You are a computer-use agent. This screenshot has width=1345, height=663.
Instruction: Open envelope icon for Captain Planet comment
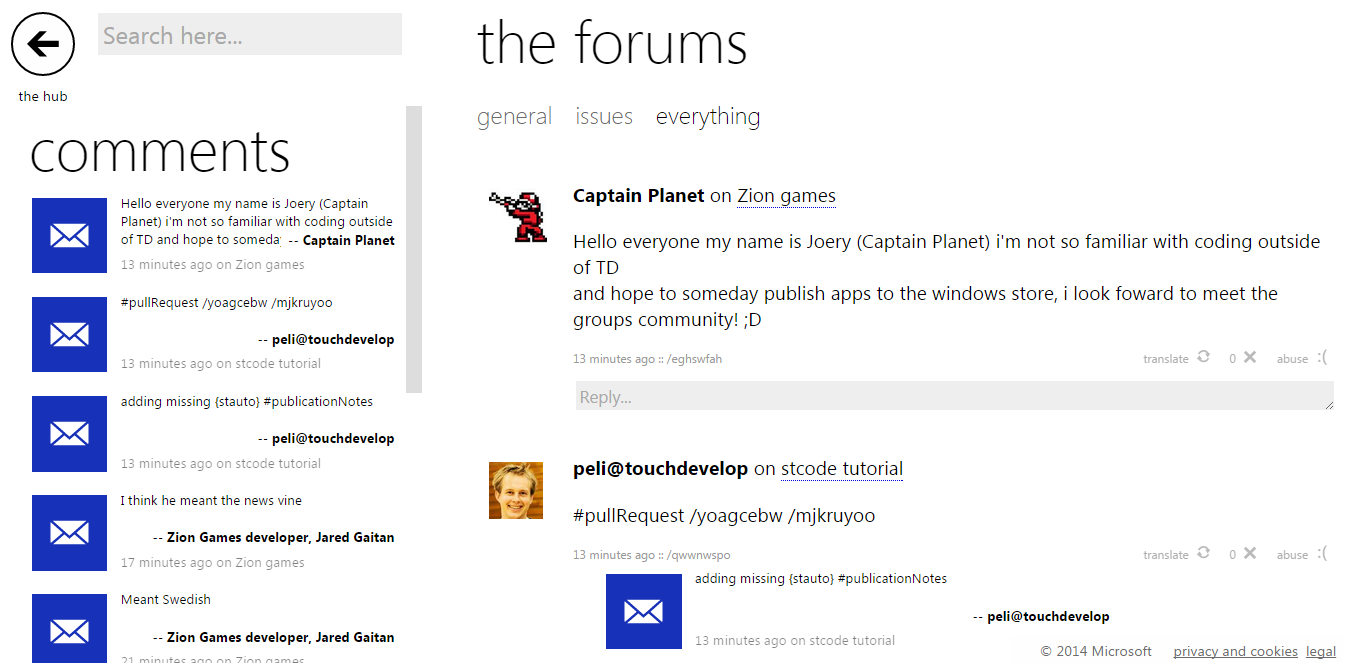[x=69, y=236]
